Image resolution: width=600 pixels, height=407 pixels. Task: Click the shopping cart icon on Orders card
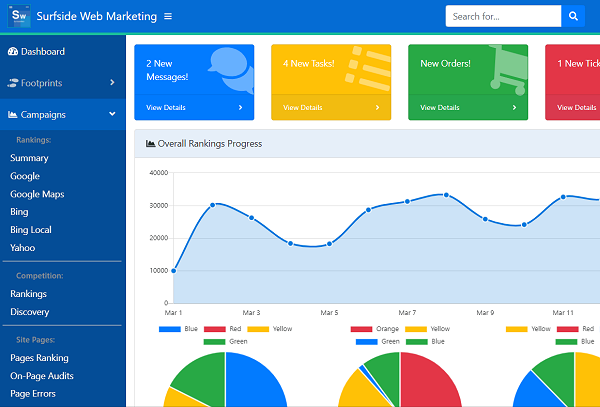click(x=508, y=70)
